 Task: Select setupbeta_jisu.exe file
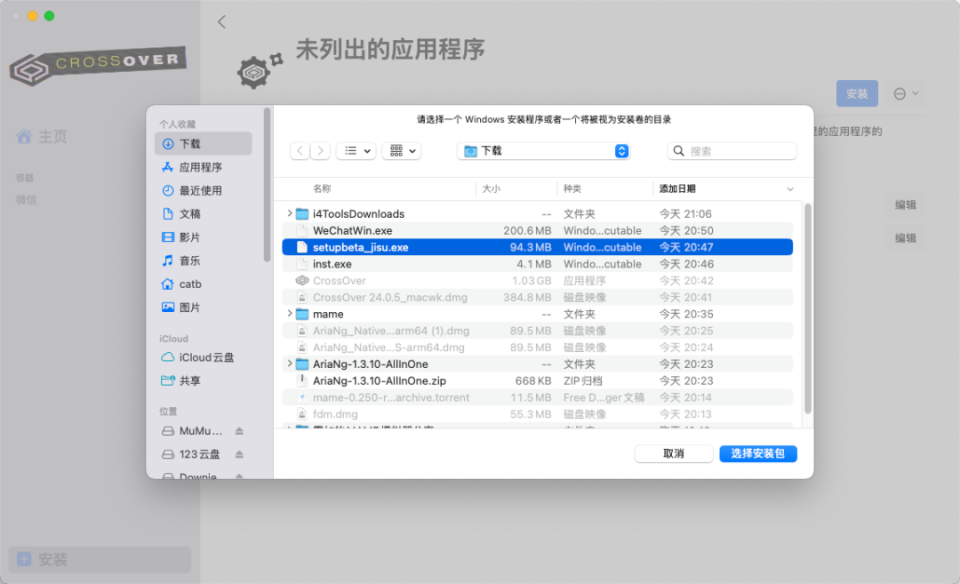click(538, 247)
